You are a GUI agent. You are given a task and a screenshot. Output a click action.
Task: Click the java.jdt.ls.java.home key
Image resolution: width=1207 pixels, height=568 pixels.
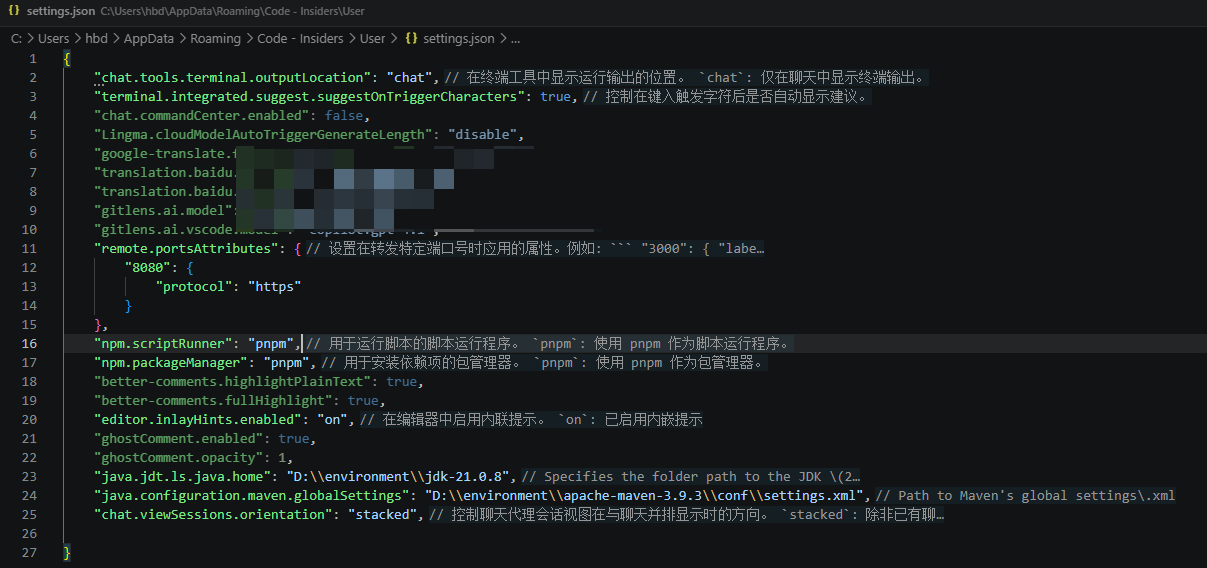[x=183, y=476]
